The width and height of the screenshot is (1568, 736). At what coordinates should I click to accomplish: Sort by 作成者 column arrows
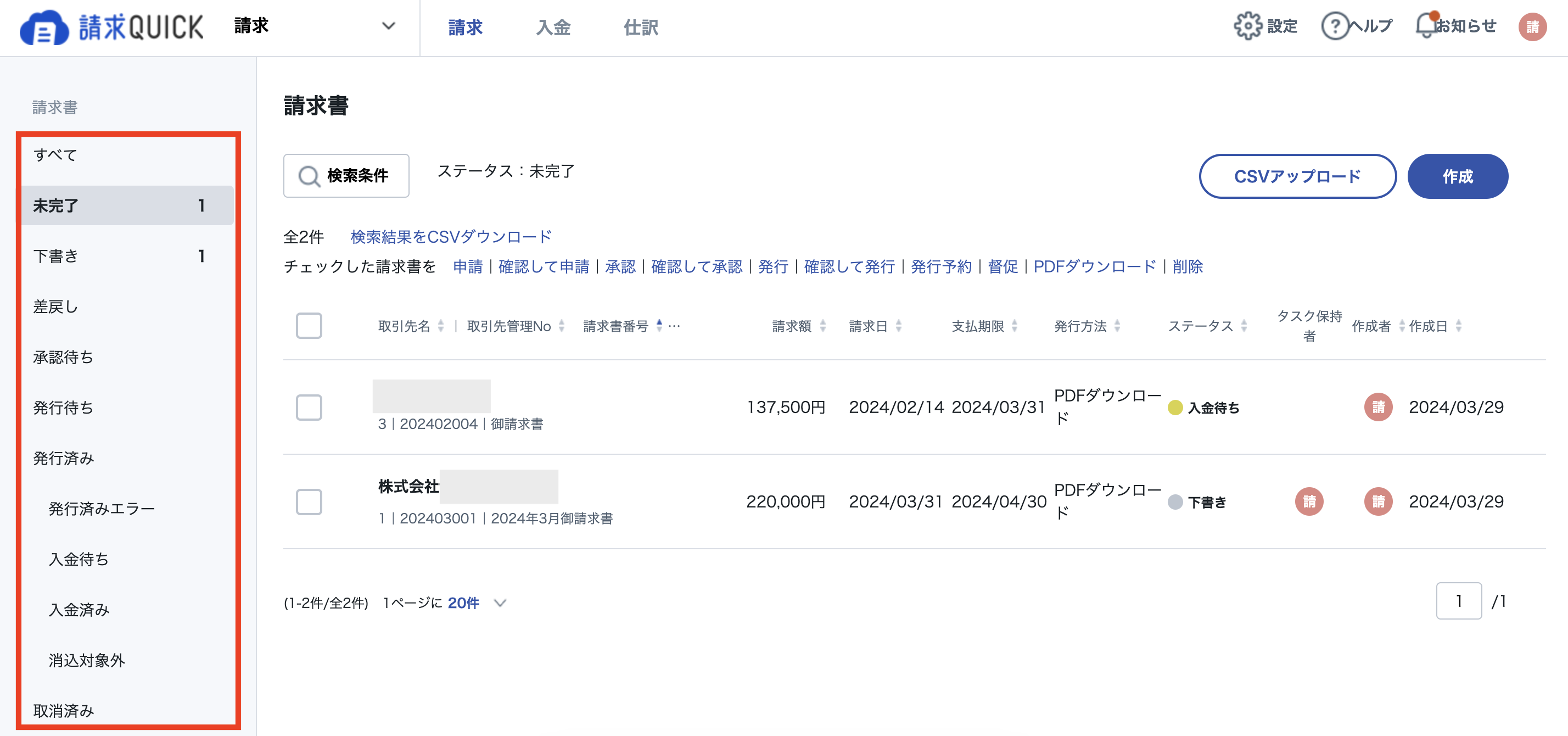click(1401, 326)
